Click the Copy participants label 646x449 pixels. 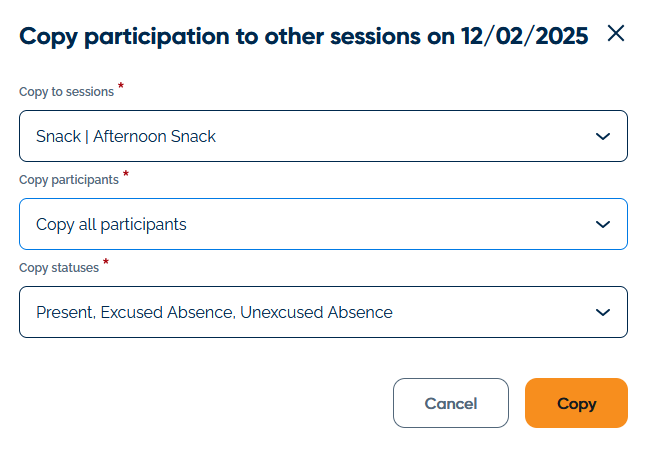pyautogui.click(x=69, y=180)
